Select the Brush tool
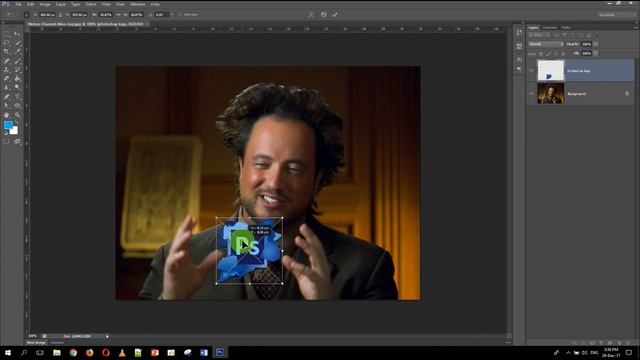This screenshot has height=360, width=640. 17,61
